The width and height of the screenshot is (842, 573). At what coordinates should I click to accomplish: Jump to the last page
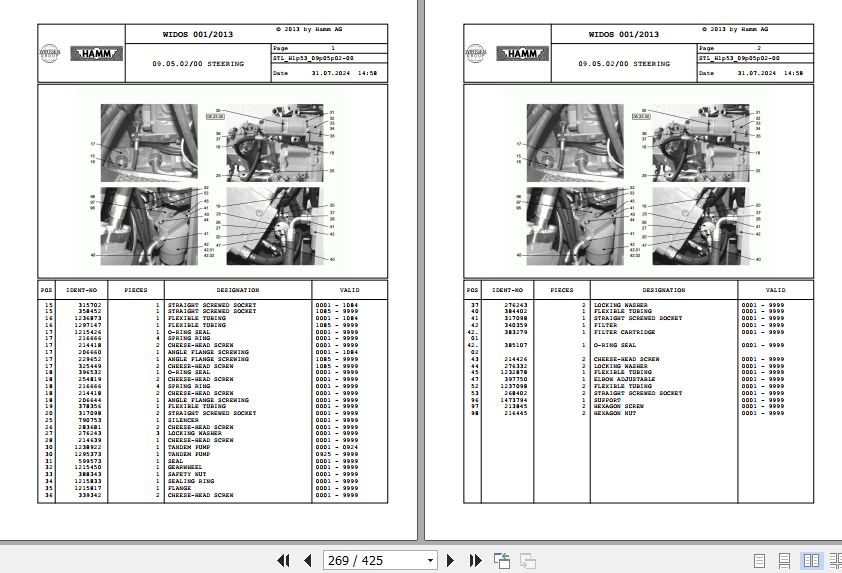pyautogui.click(x=475, y=561)
